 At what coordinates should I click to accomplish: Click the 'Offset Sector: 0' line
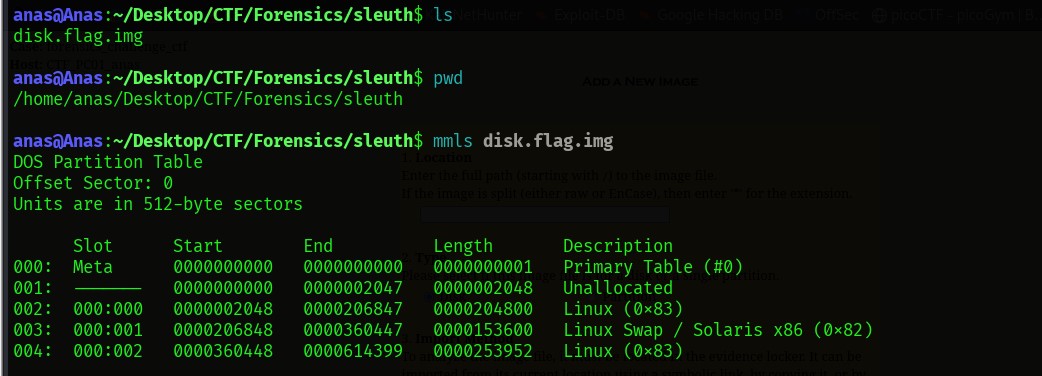tap(93, 183)
